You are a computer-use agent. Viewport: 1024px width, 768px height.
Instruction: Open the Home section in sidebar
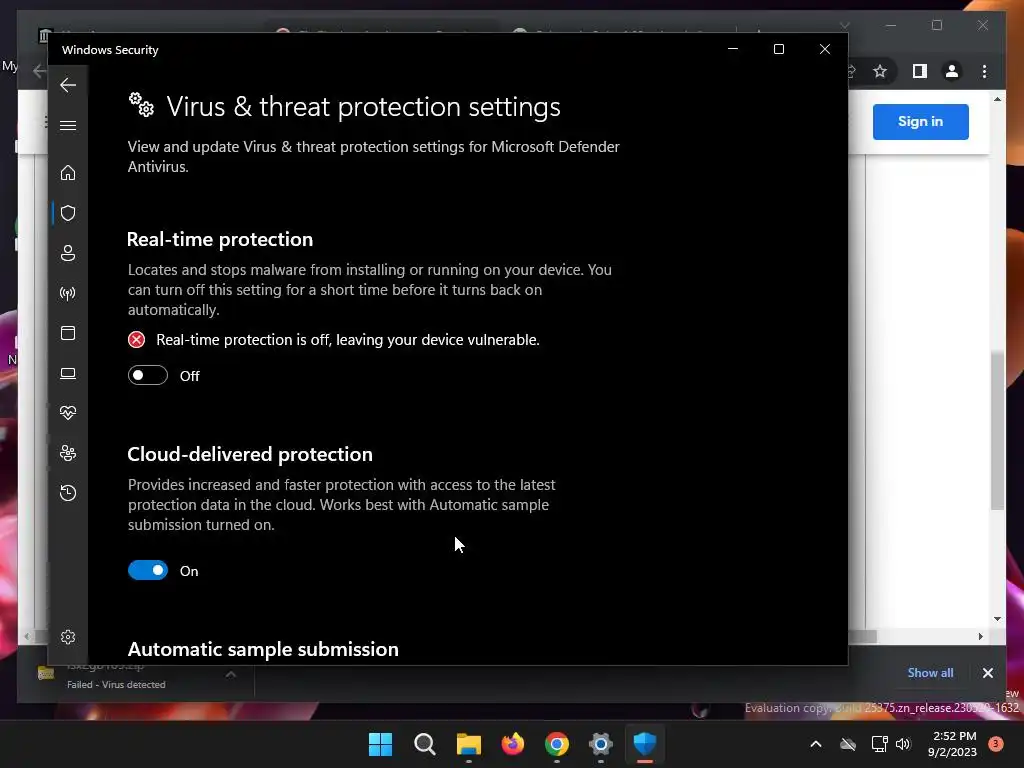tap(68, 173)
